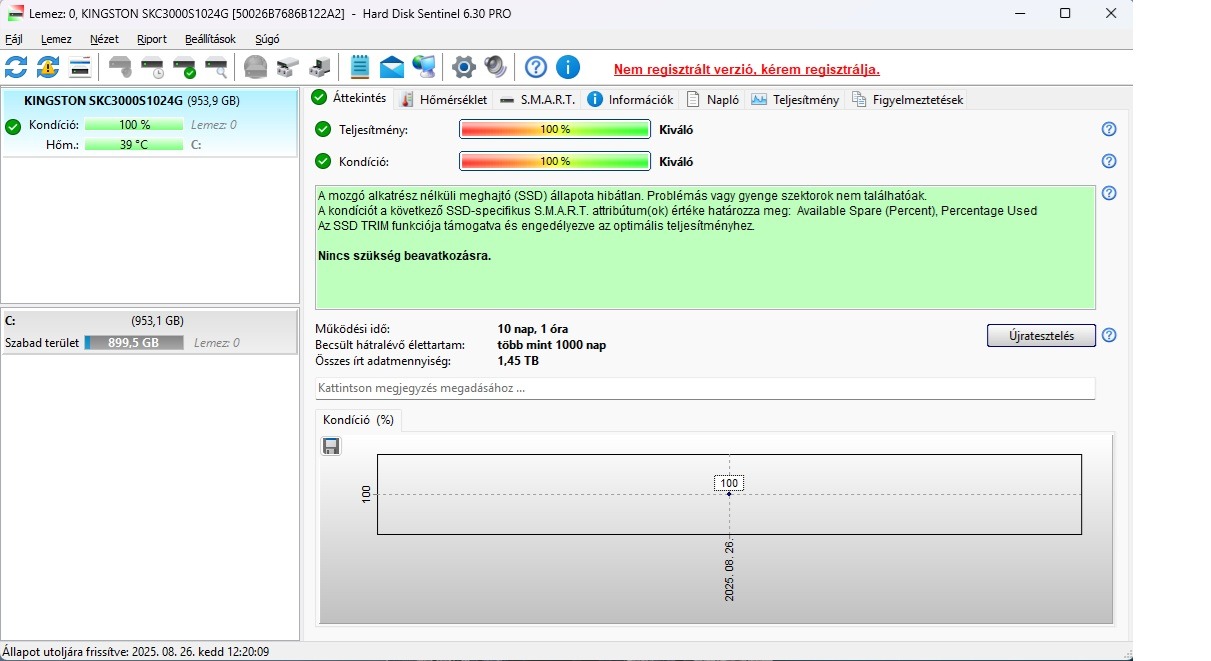Click the drive with connectors toolbar icon

tap(288, 67)
